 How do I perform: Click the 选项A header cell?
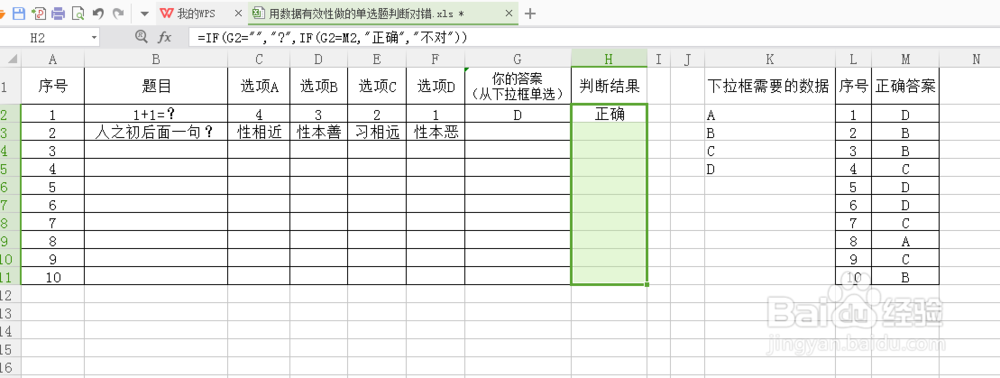pos(259,86)
